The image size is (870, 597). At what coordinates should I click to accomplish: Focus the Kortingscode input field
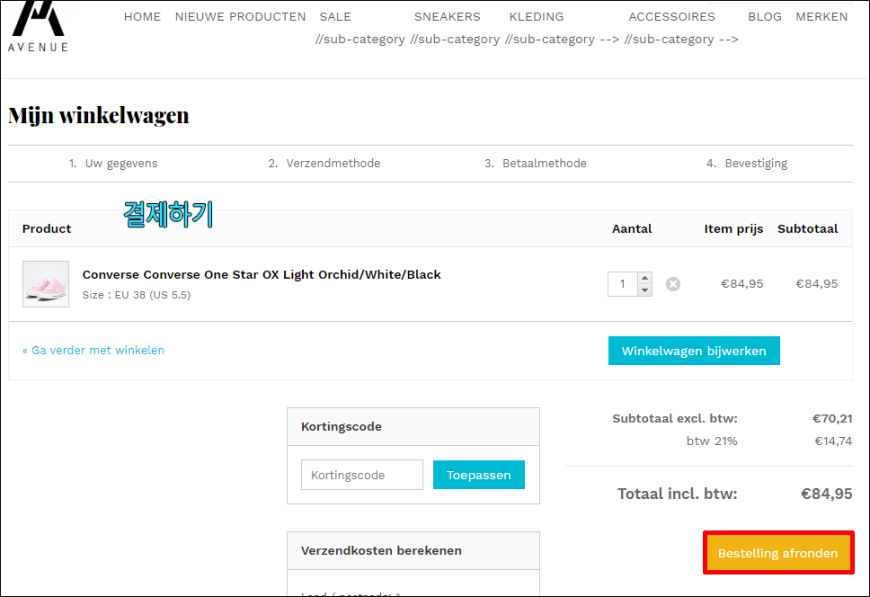[362, 475]
